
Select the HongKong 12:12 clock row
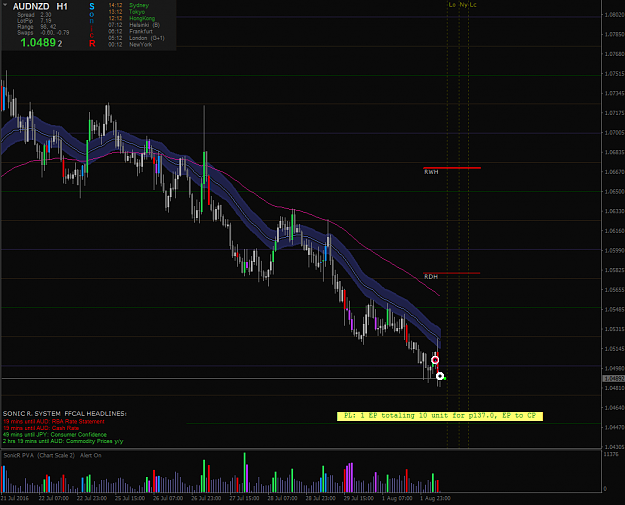tap(132, 18)
